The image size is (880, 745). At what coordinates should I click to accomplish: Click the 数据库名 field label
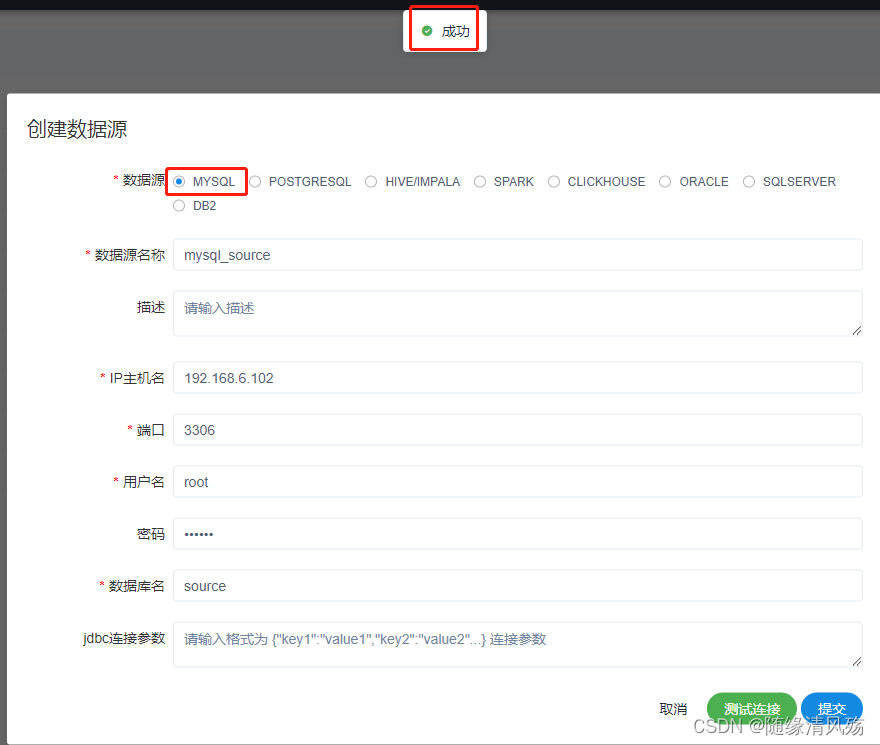pyautogui.click(x=136, y=586)
